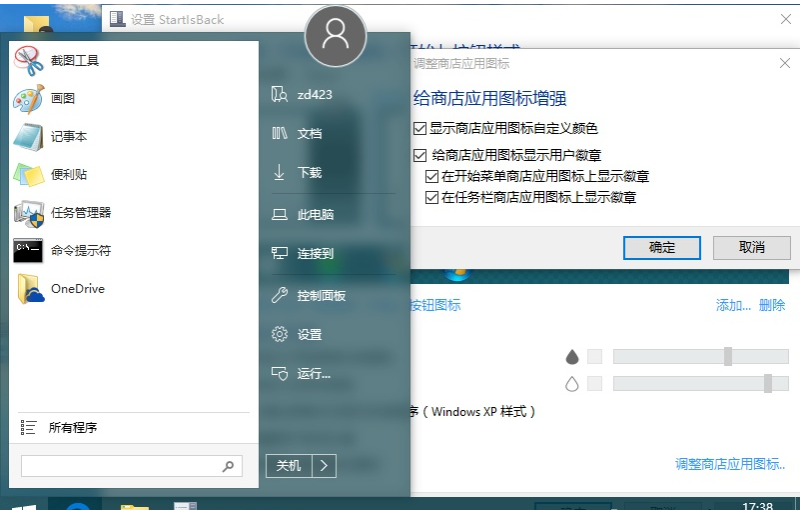Click the 关机 shutdown button

[x=289, y=465]
